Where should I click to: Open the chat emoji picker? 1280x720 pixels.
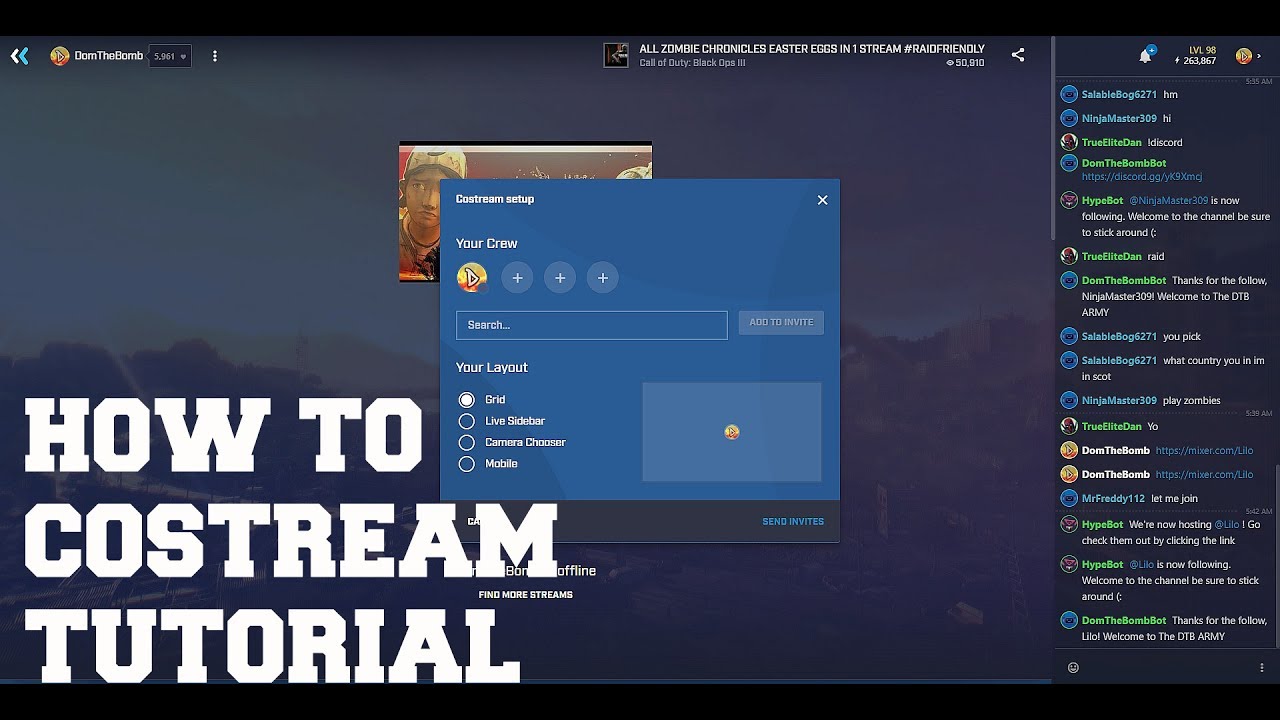point(1073,668)
